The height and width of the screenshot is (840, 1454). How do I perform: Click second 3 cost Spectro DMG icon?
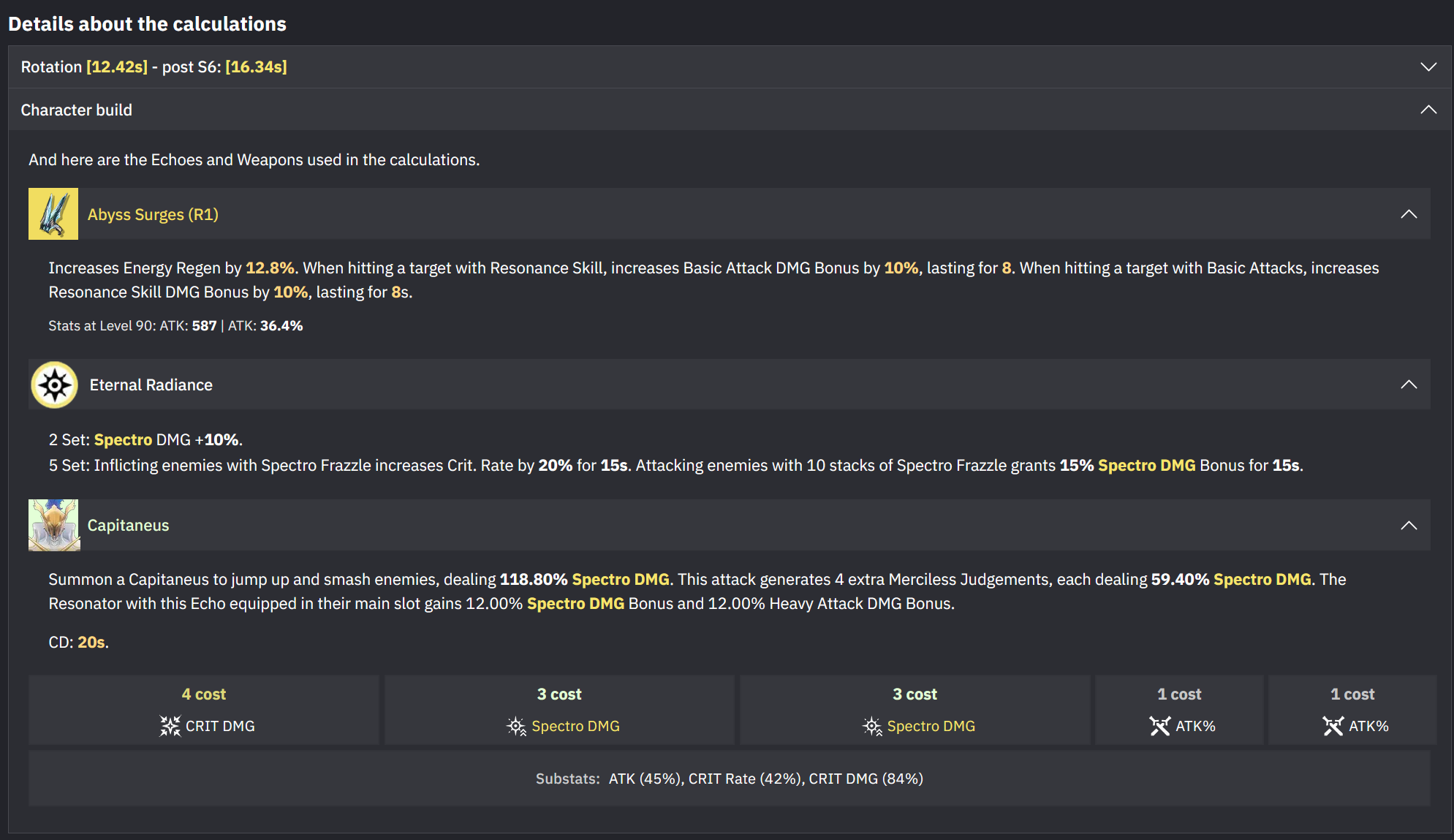click(871, 726)
